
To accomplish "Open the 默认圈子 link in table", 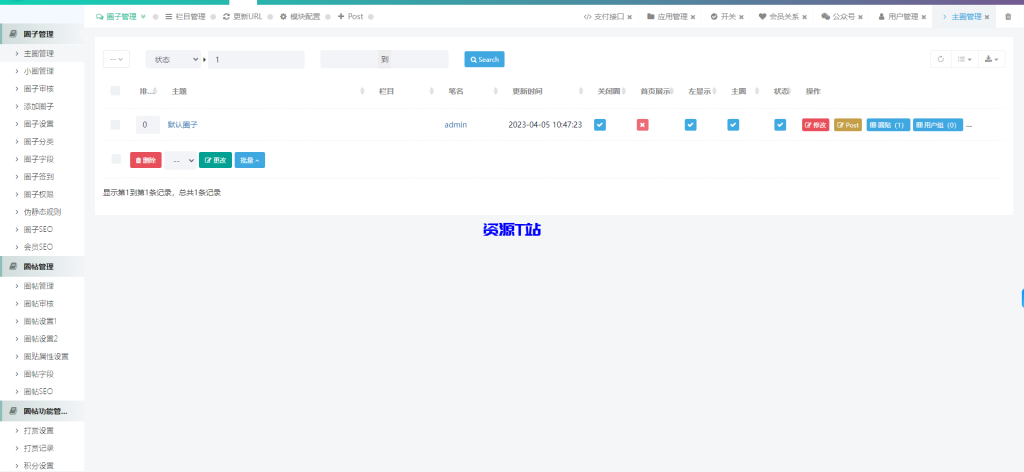I will pyautogui.click(x=182, y=125).
